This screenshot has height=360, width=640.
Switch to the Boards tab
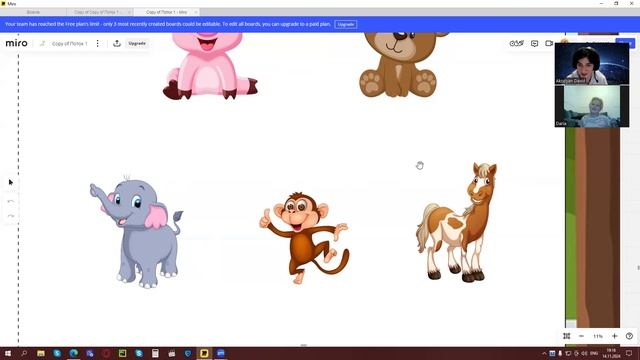pyautogui.click(x=33, y=12)
